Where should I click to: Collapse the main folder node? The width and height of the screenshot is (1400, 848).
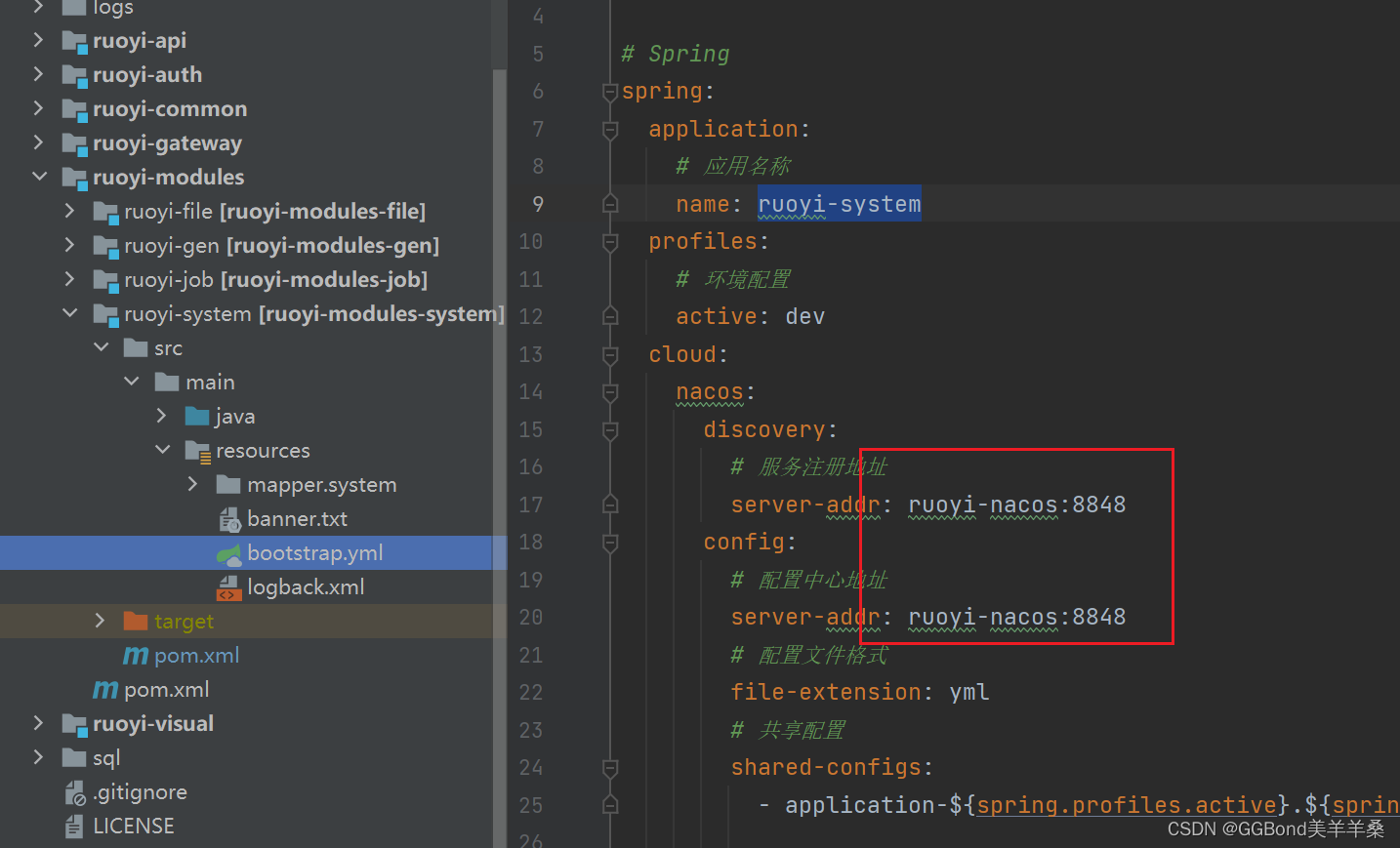tap(132, 382)
